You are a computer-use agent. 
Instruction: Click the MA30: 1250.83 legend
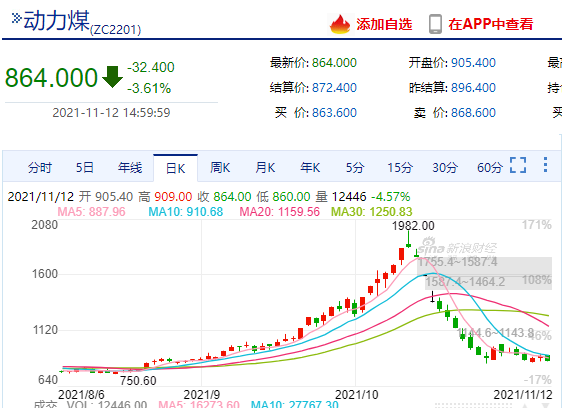point(372,212)
